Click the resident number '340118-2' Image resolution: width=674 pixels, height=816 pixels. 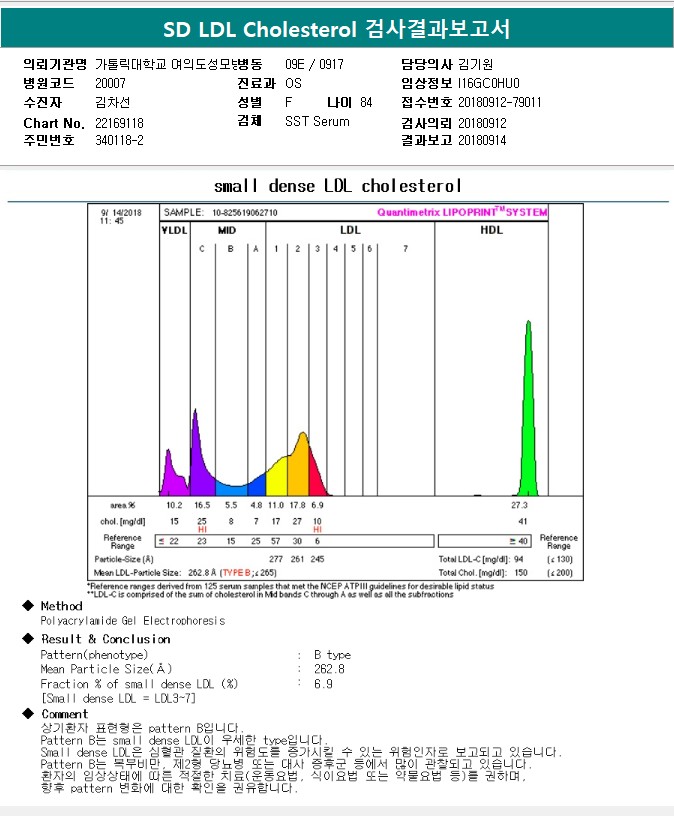119,140
